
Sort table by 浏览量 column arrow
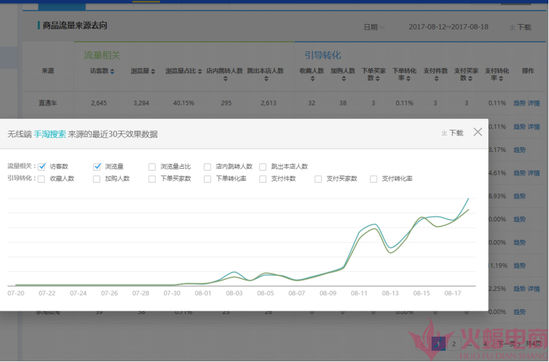pos(153,71)
